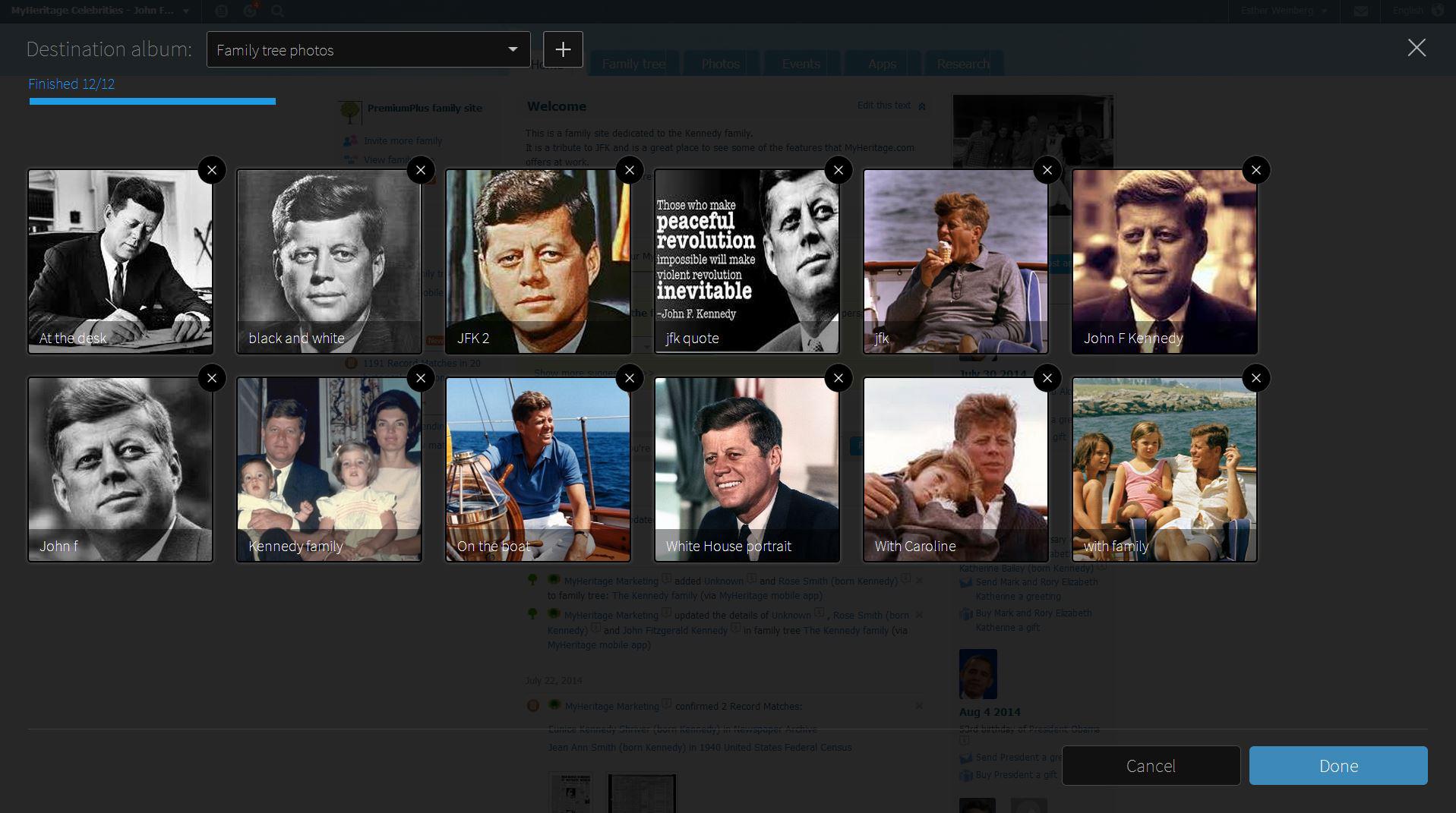Open the Research tab behind dialog

[x=963, y=64]
